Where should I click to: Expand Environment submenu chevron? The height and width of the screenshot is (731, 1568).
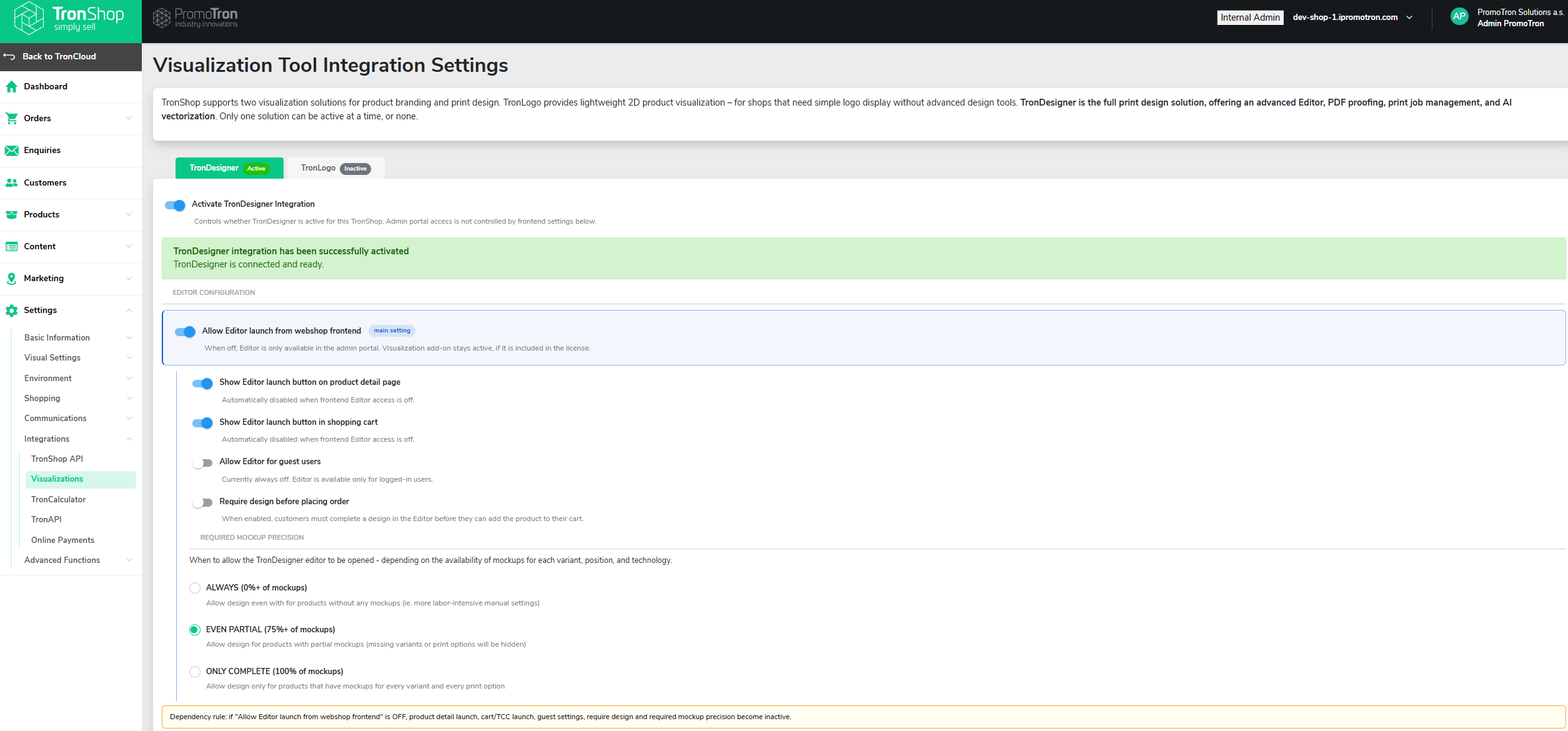[x=129, y=379]
